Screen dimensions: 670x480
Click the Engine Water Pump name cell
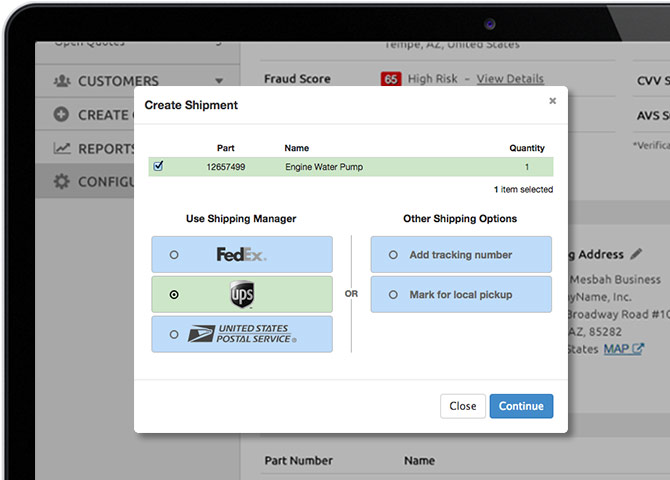pyautogui.click(x=324, y=167)
